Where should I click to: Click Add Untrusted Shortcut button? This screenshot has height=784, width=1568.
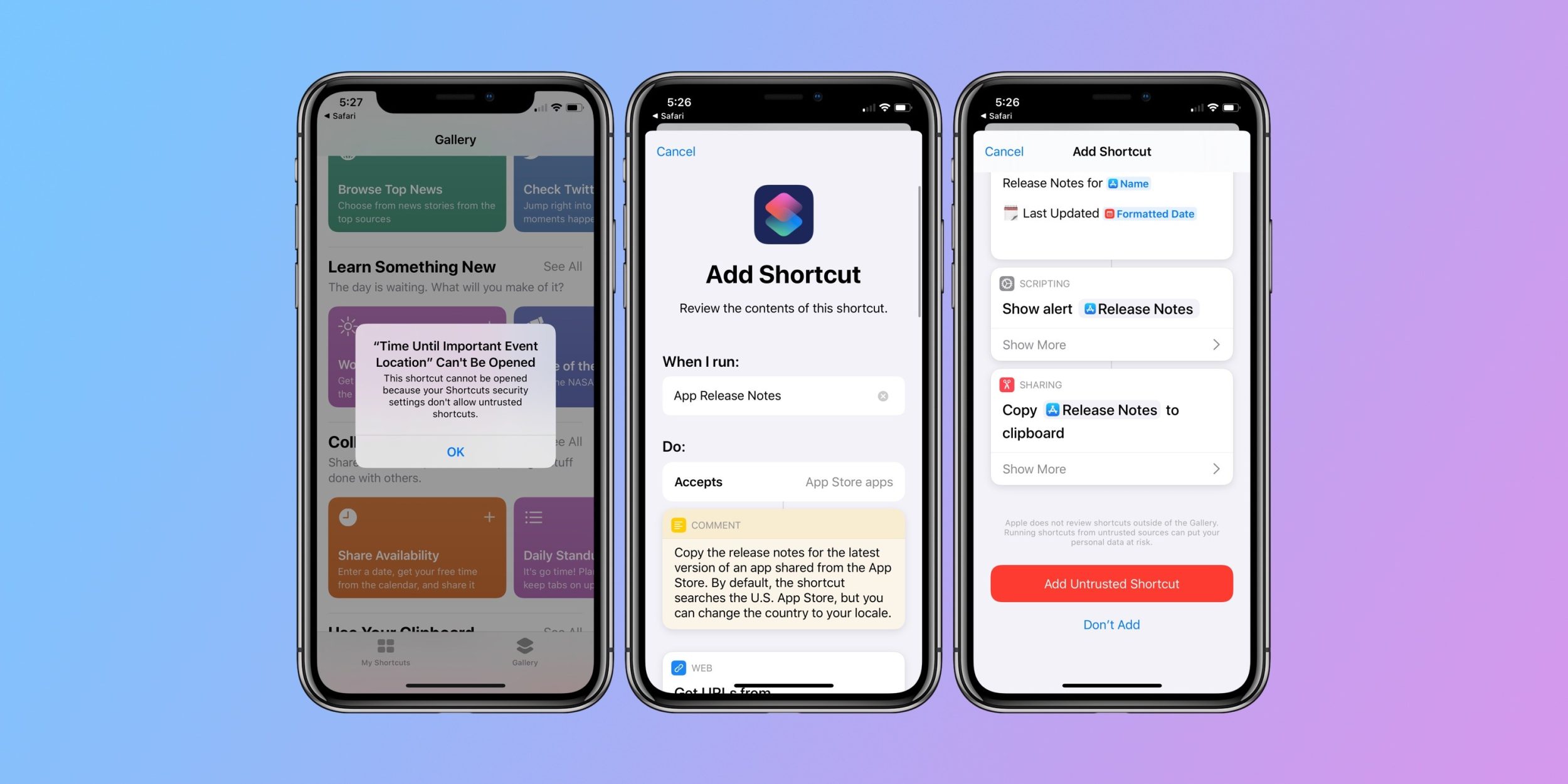coord(1111,583)
